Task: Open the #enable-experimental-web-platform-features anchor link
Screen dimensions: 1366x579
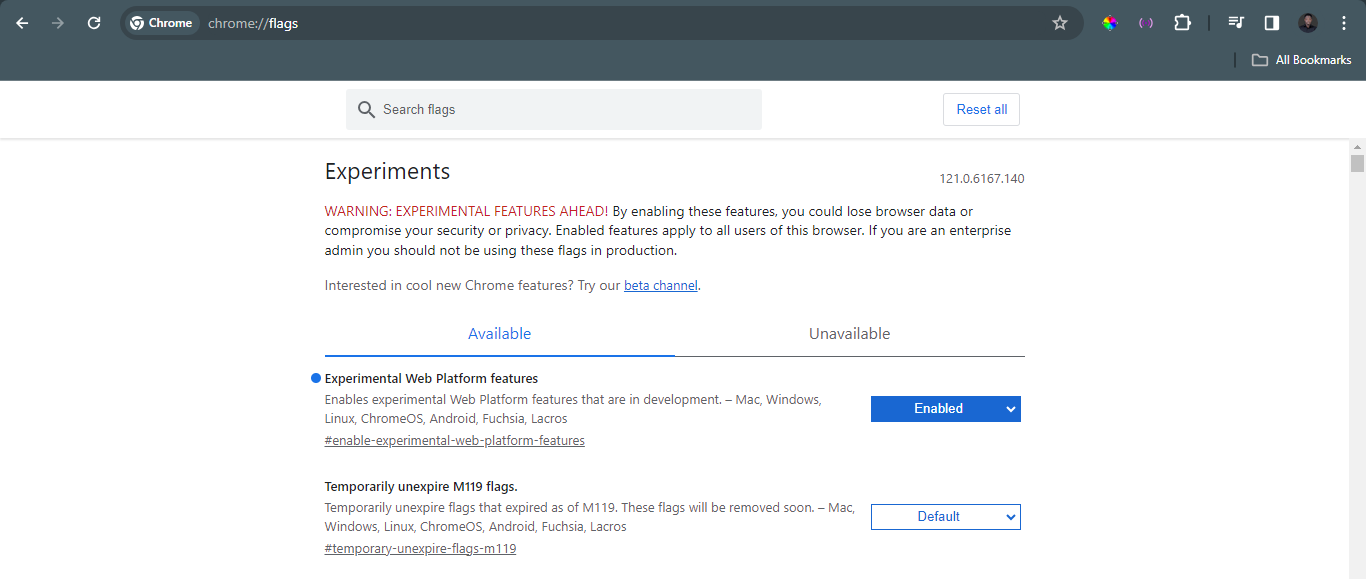Action: point(455,441)
